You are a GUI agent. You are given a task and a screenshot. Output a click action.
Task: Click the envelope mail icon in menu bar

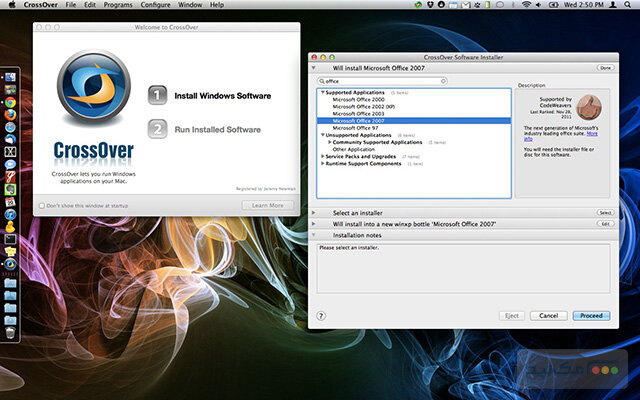(466, 5)
